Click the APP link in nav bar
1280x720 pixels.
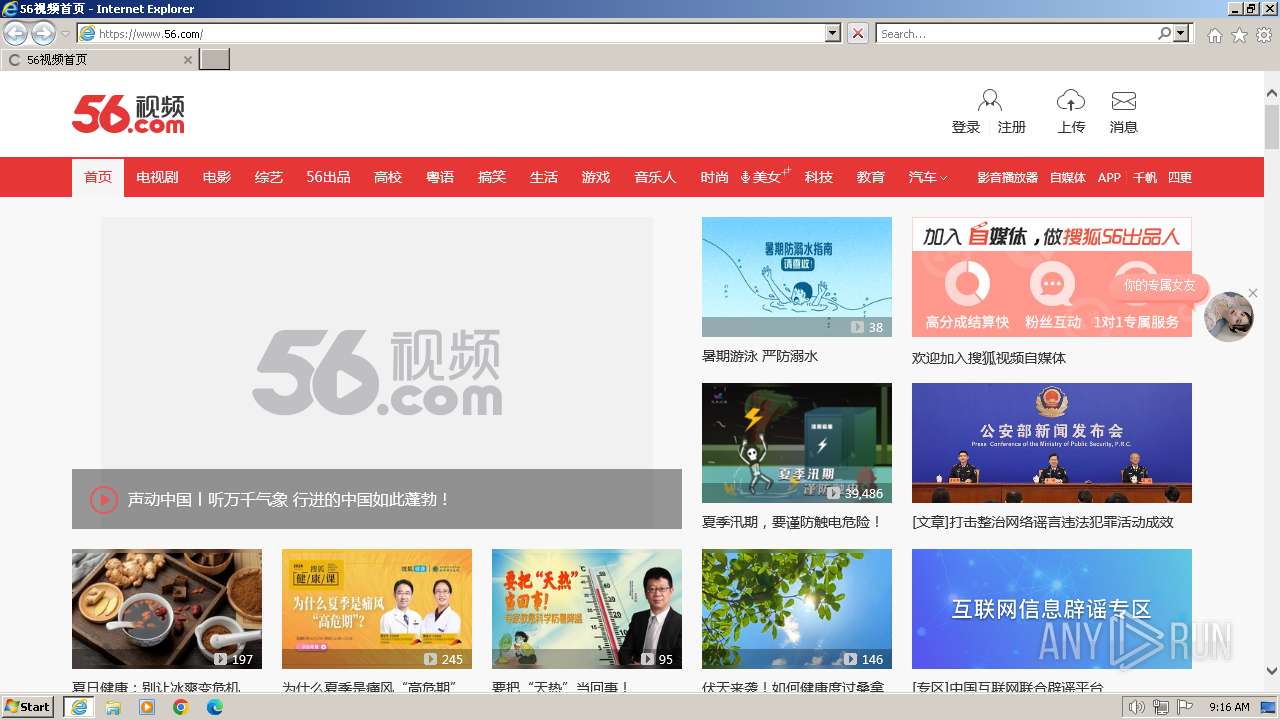(x=1109, y=177)
